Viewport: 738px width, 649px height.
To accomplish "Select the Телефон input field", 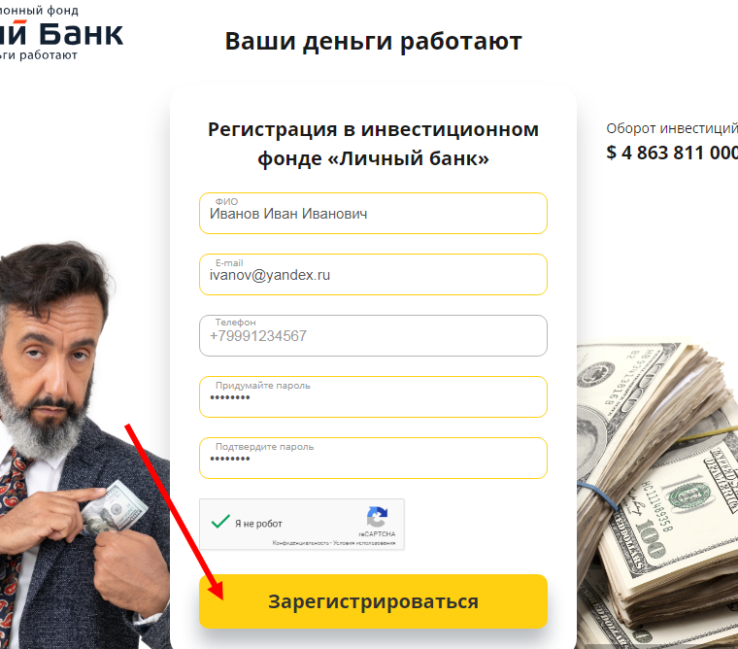I will pos(373,336).
